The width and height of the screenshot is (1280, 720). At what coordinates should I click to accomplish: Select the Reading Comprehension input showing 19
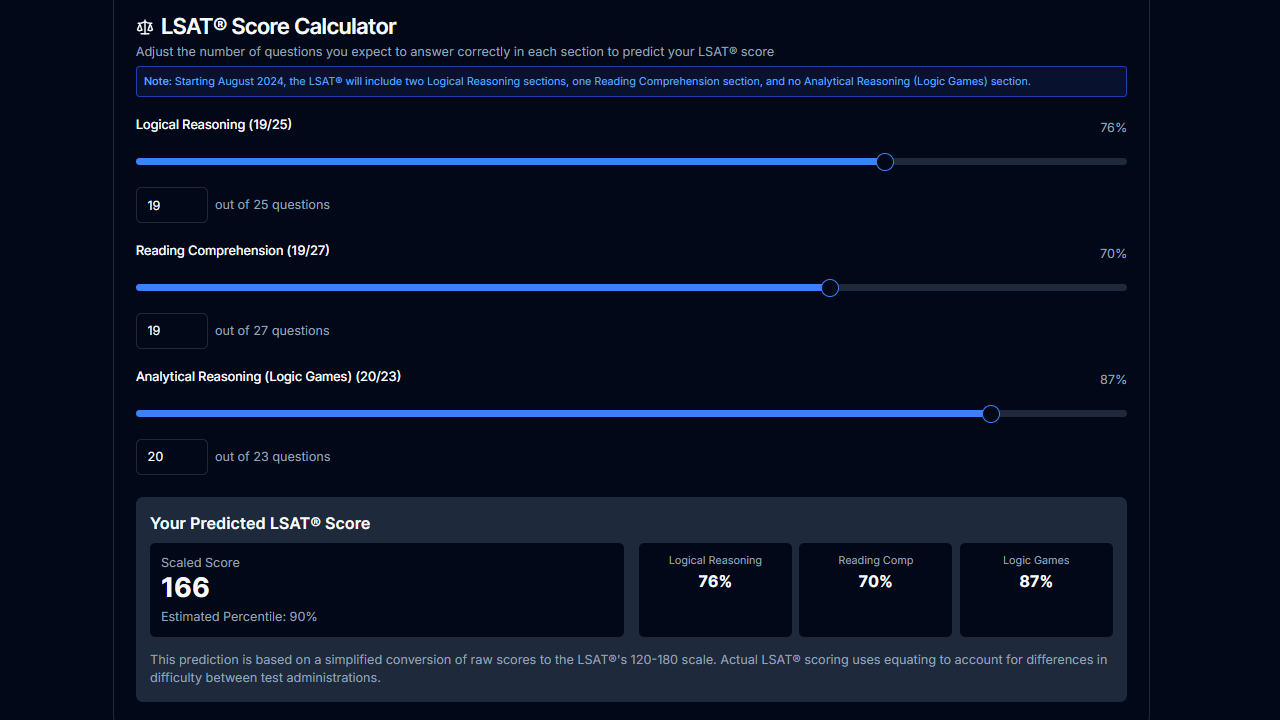(171, 330)
